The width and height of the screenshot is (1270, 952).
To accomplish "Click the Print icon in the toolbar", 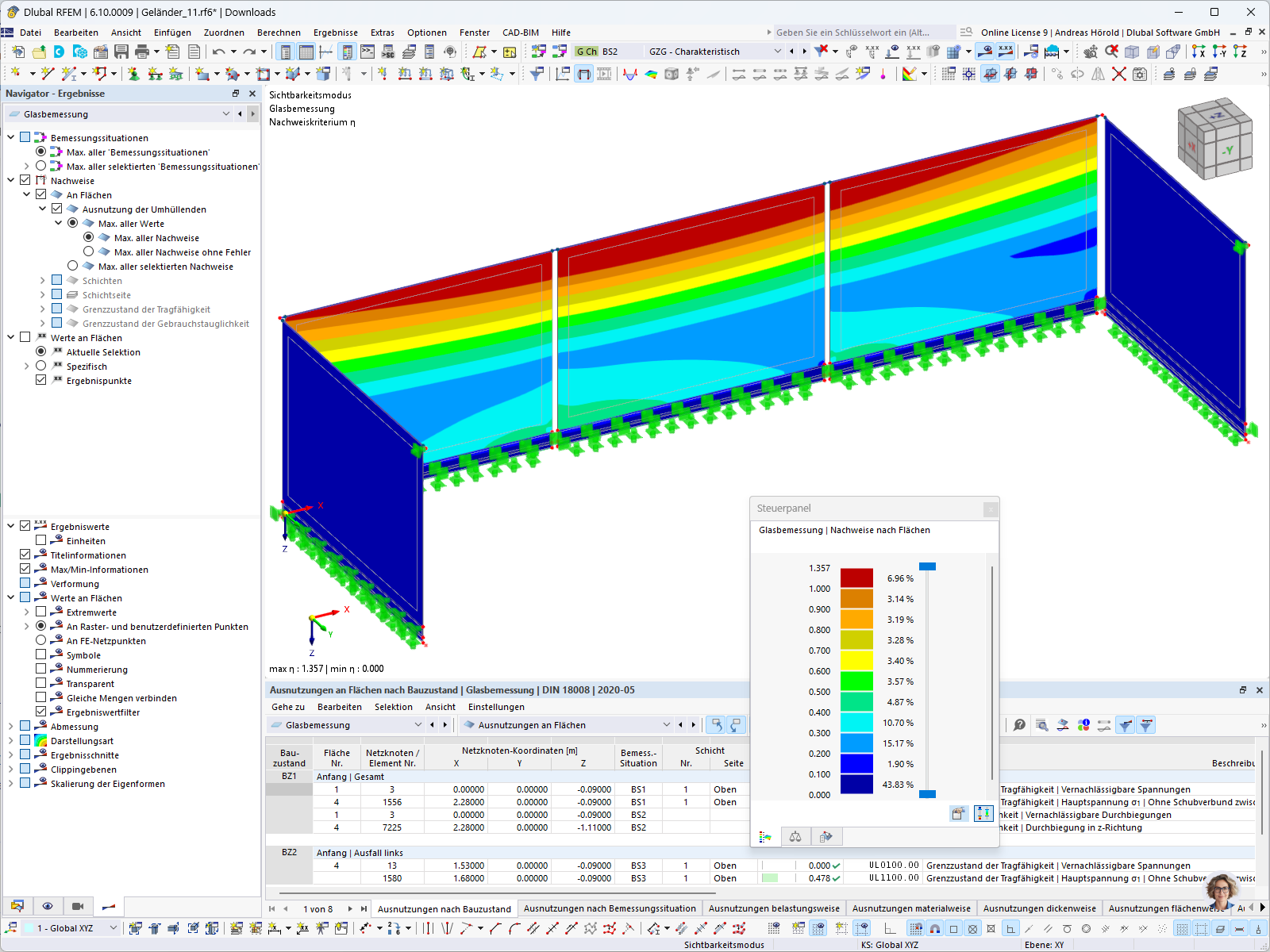I will click(x=143, y=51).
